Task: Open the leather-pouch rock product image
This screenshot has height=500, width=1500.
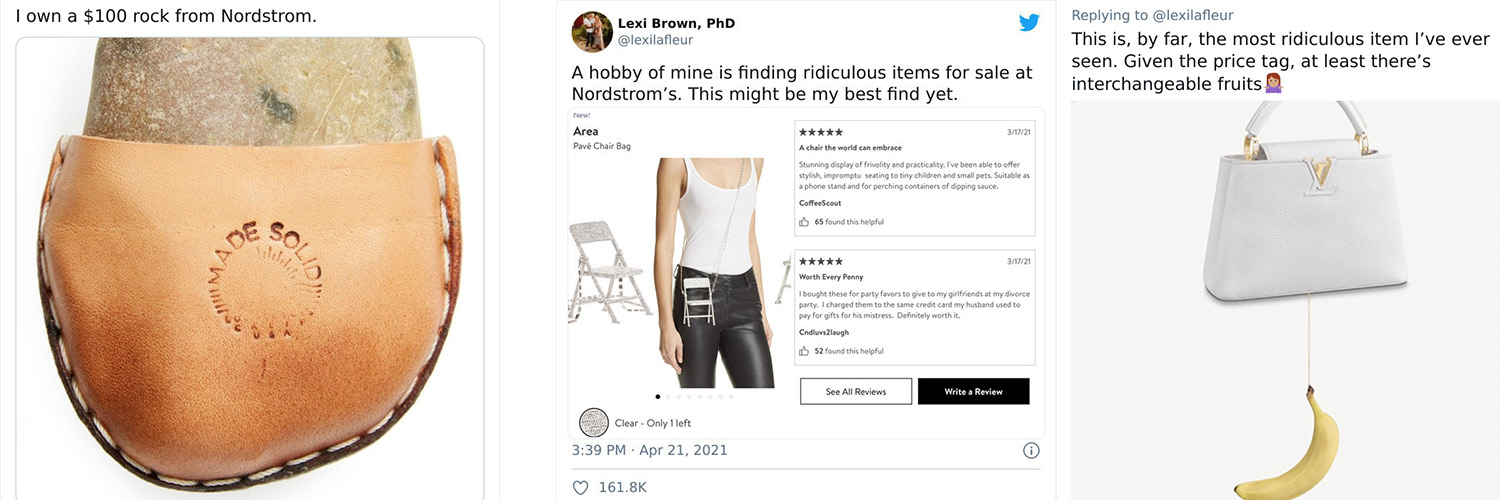Action: (x=250, y=270)
